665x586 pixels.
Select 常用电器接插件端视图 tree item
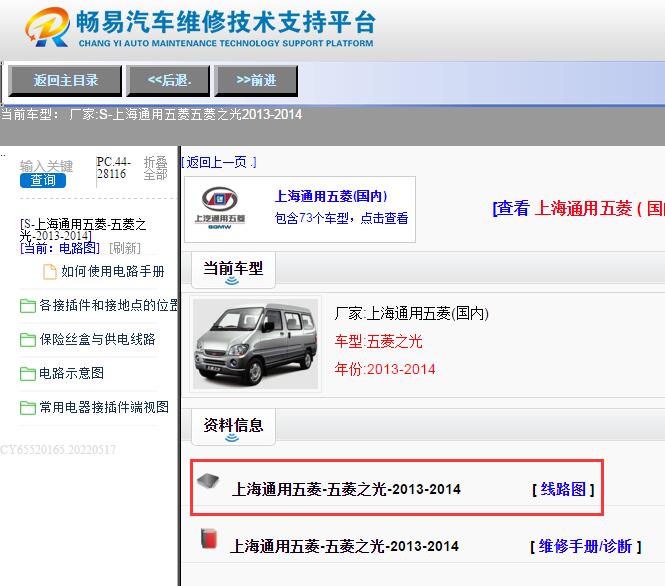(104, 407)
